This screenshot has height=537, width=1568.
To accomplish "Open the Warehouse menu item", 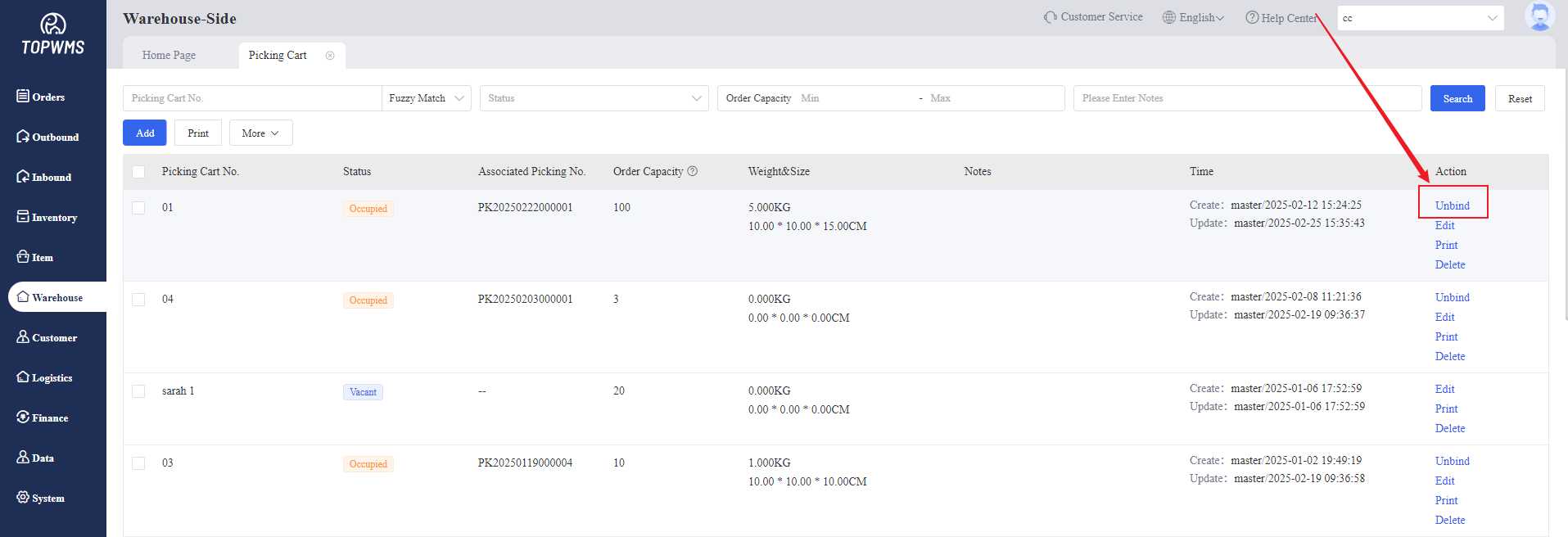I will pos(56,297).
